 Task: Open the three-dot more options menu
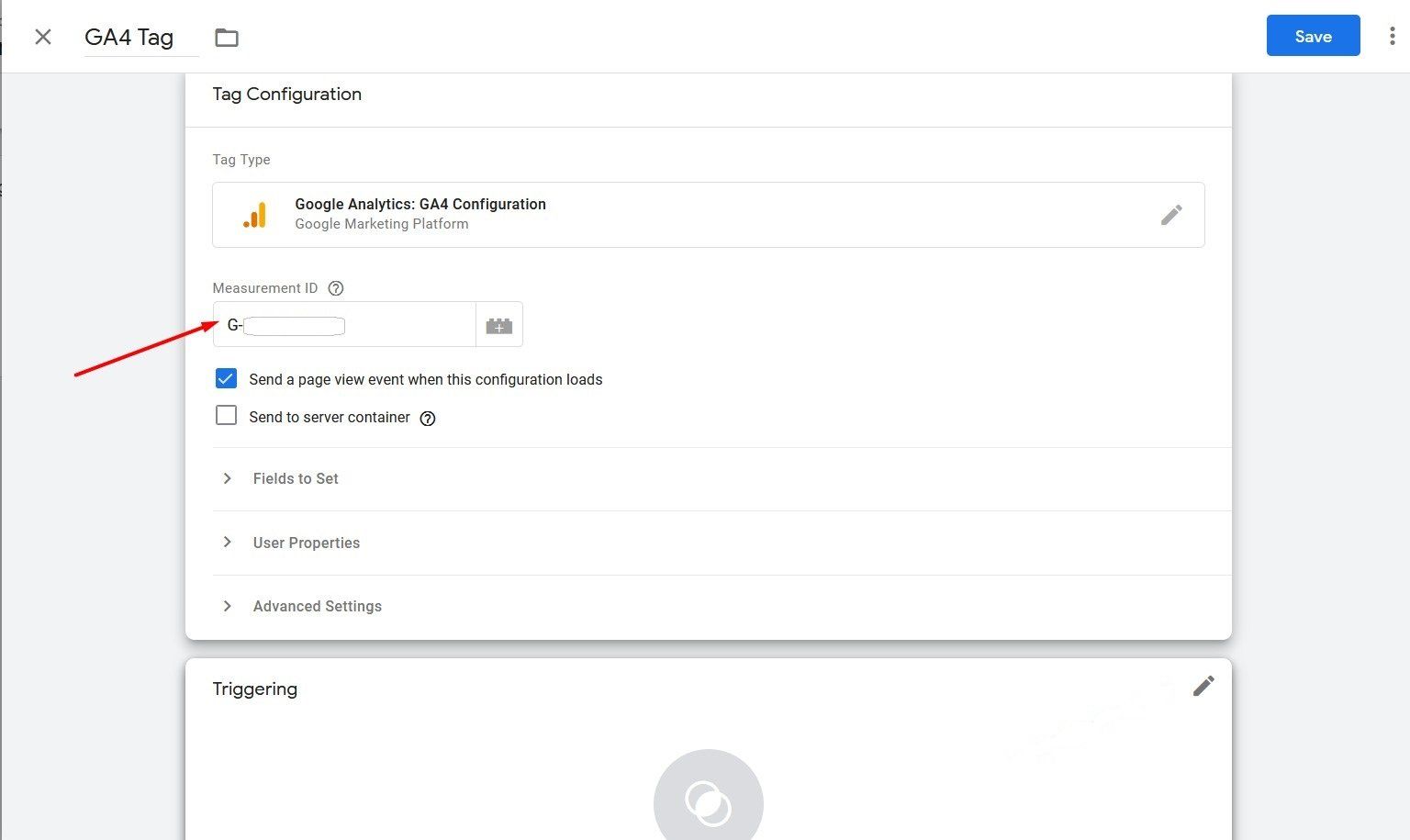coord(1393,37)
